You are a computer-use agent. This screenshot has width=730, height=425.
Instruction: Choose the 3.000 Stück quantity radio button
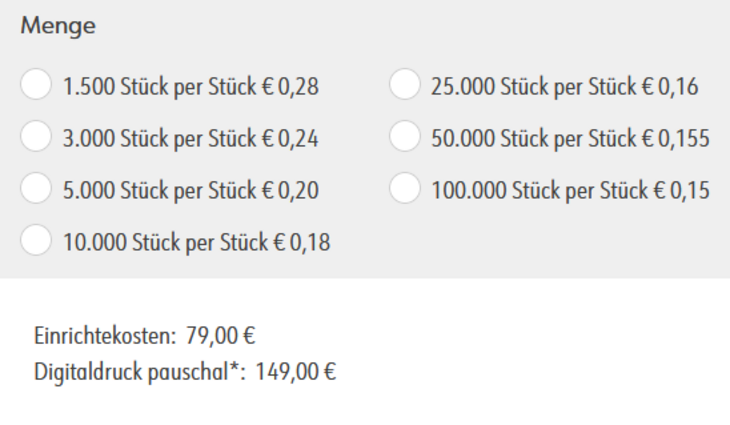coord(35,138)
